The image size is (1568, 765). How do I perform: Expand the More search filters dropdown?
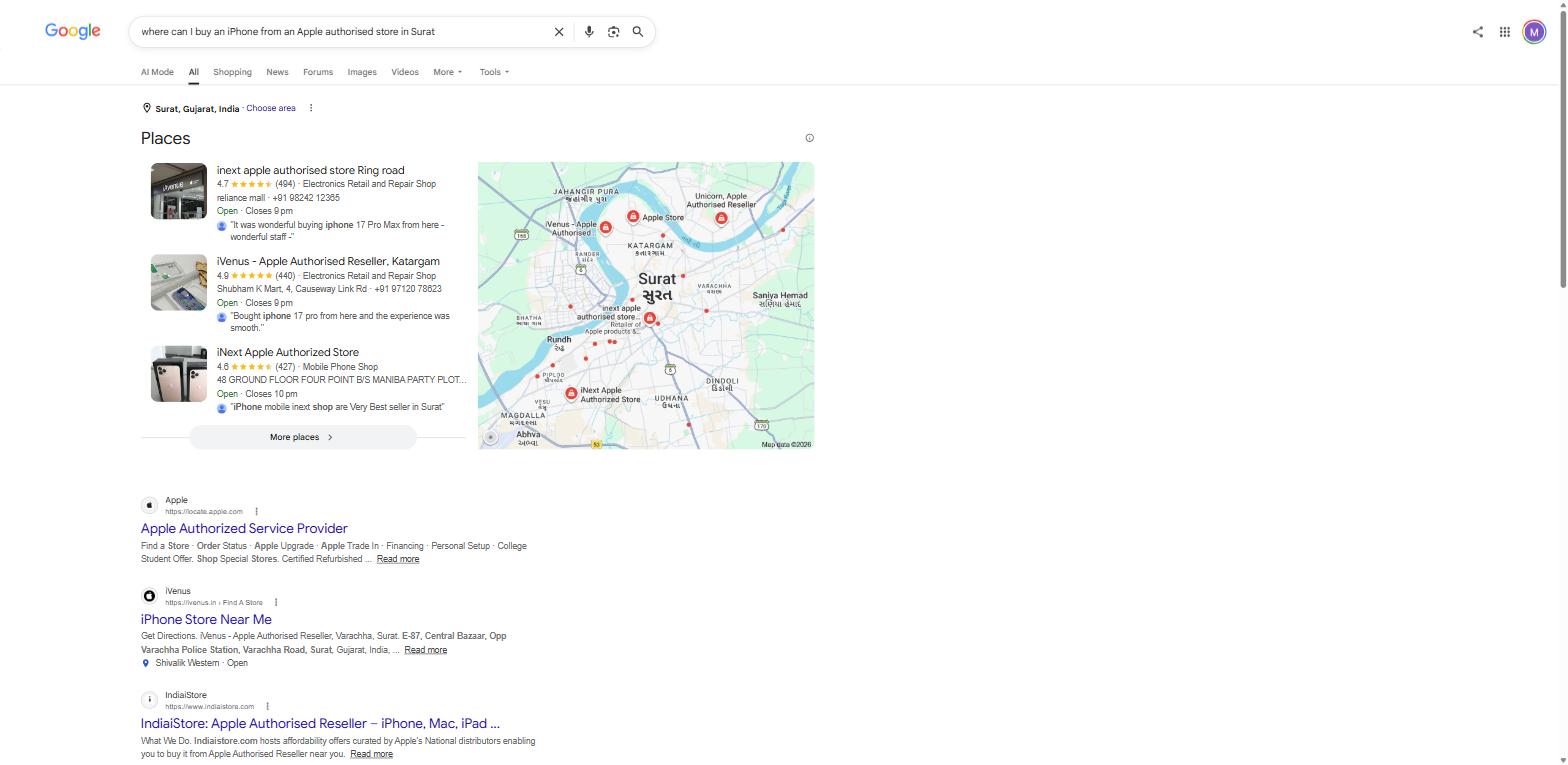pos(448,72)
